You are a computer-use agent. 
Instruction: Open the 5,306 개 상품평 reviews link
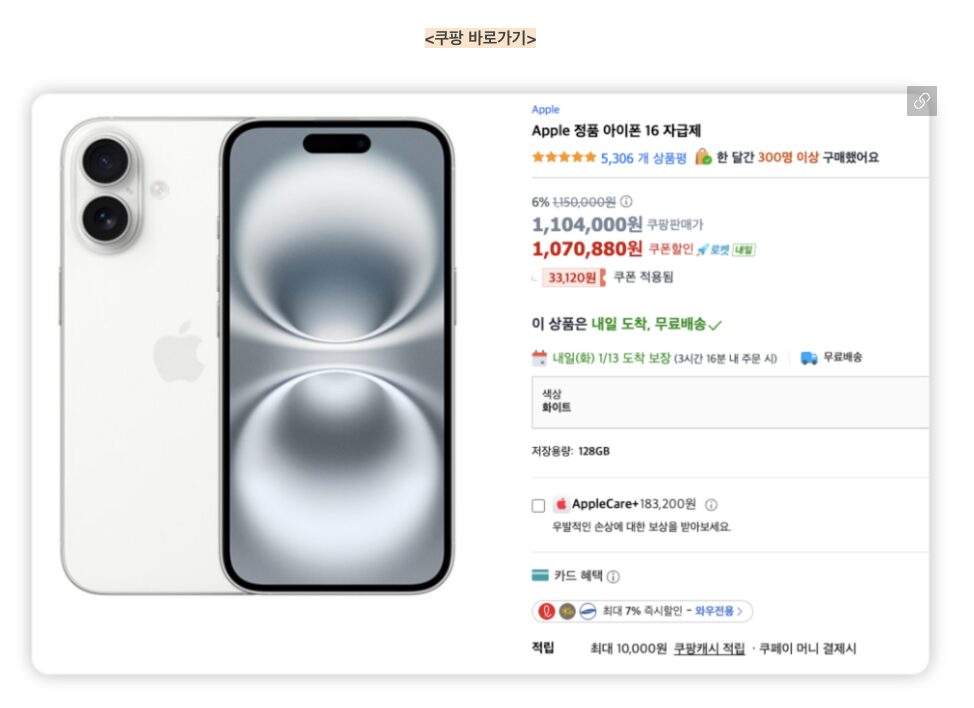click(643, 157)
